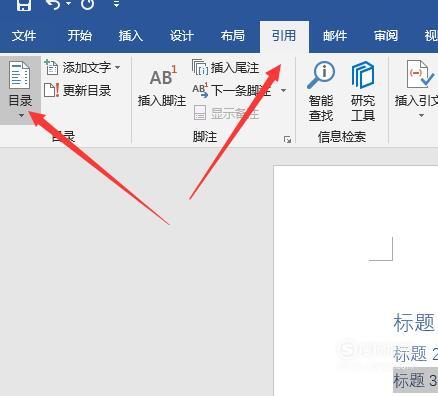
Task: Click the 插入引文 document icon
Action: 419,74
